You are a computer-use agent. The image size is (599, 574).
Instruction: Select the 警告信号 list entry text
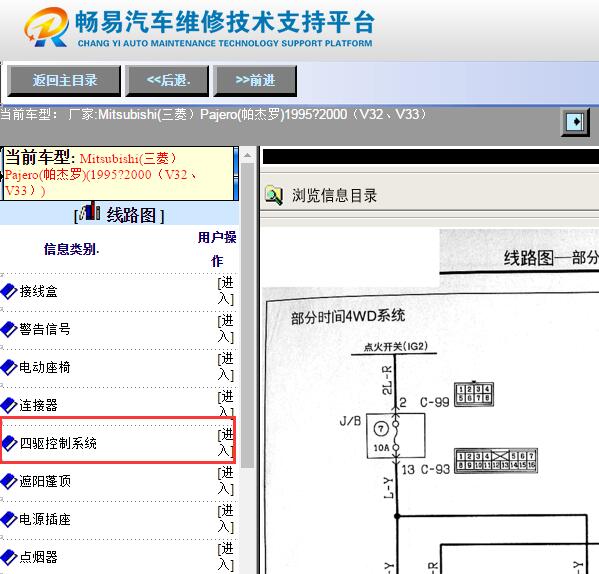coord(45,329)
